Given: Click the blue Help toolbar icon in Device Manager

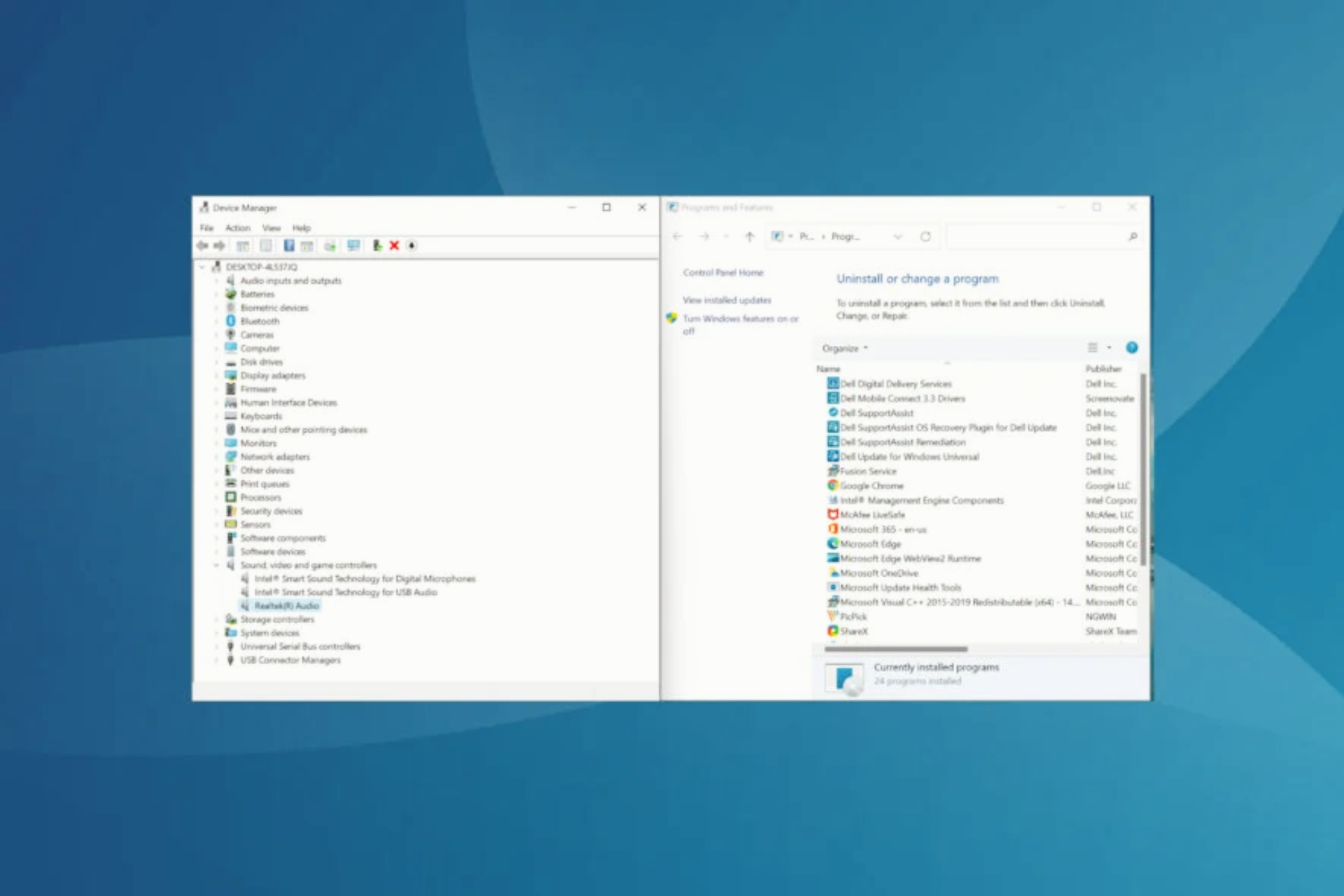Looking at the screenshot, I should (288, 246).
